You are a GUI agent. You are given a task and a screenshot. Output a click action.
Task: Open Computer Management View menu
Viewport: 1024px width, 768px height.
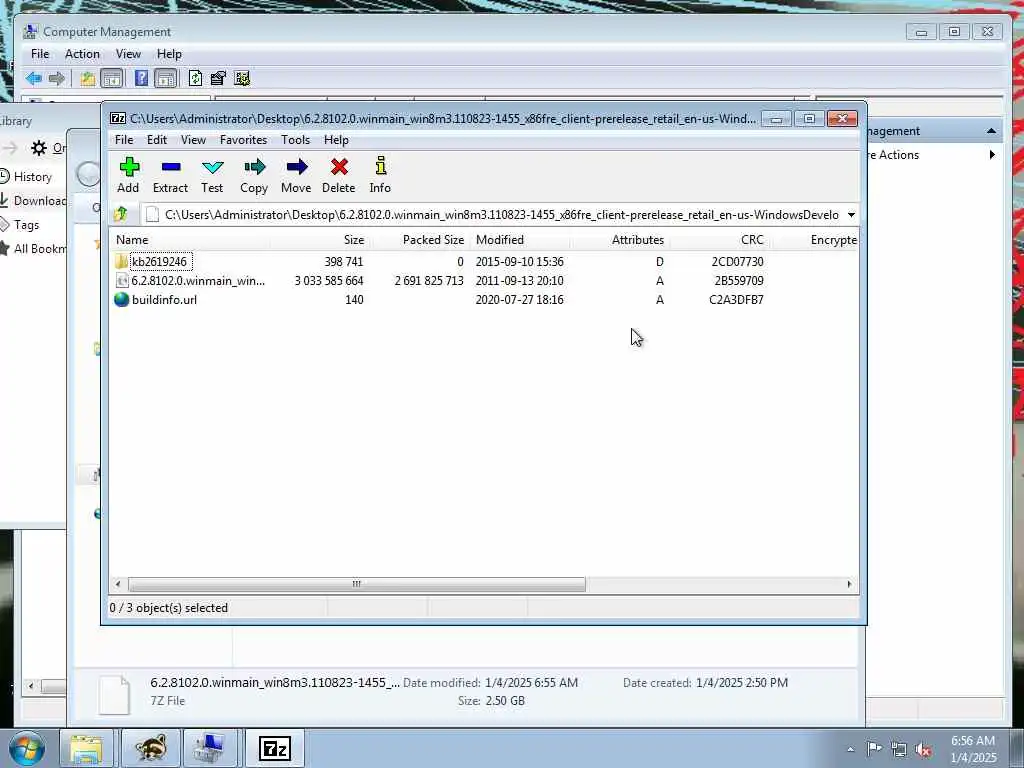coord(128,54)
